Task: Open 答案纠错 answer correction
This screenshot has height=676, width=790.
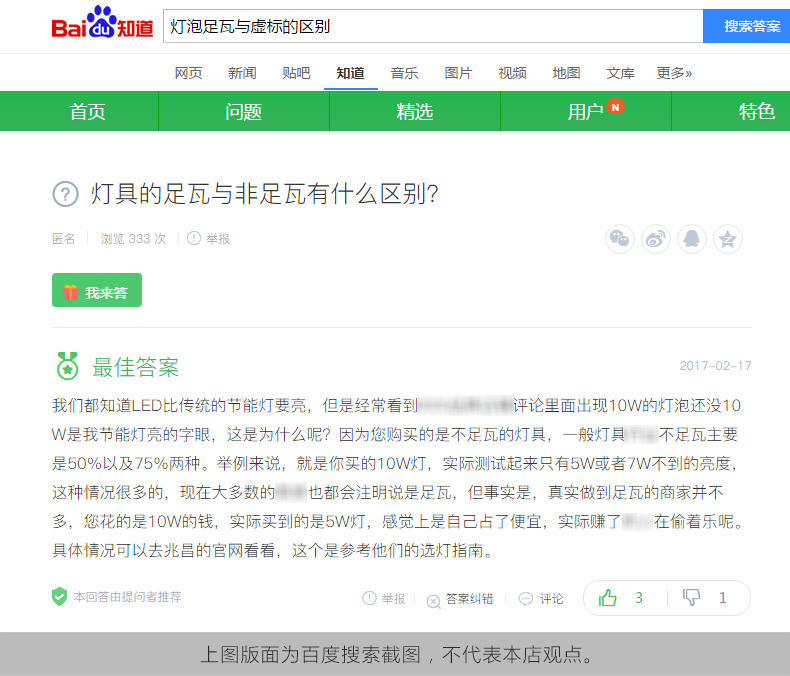Action: coord(460,599)
